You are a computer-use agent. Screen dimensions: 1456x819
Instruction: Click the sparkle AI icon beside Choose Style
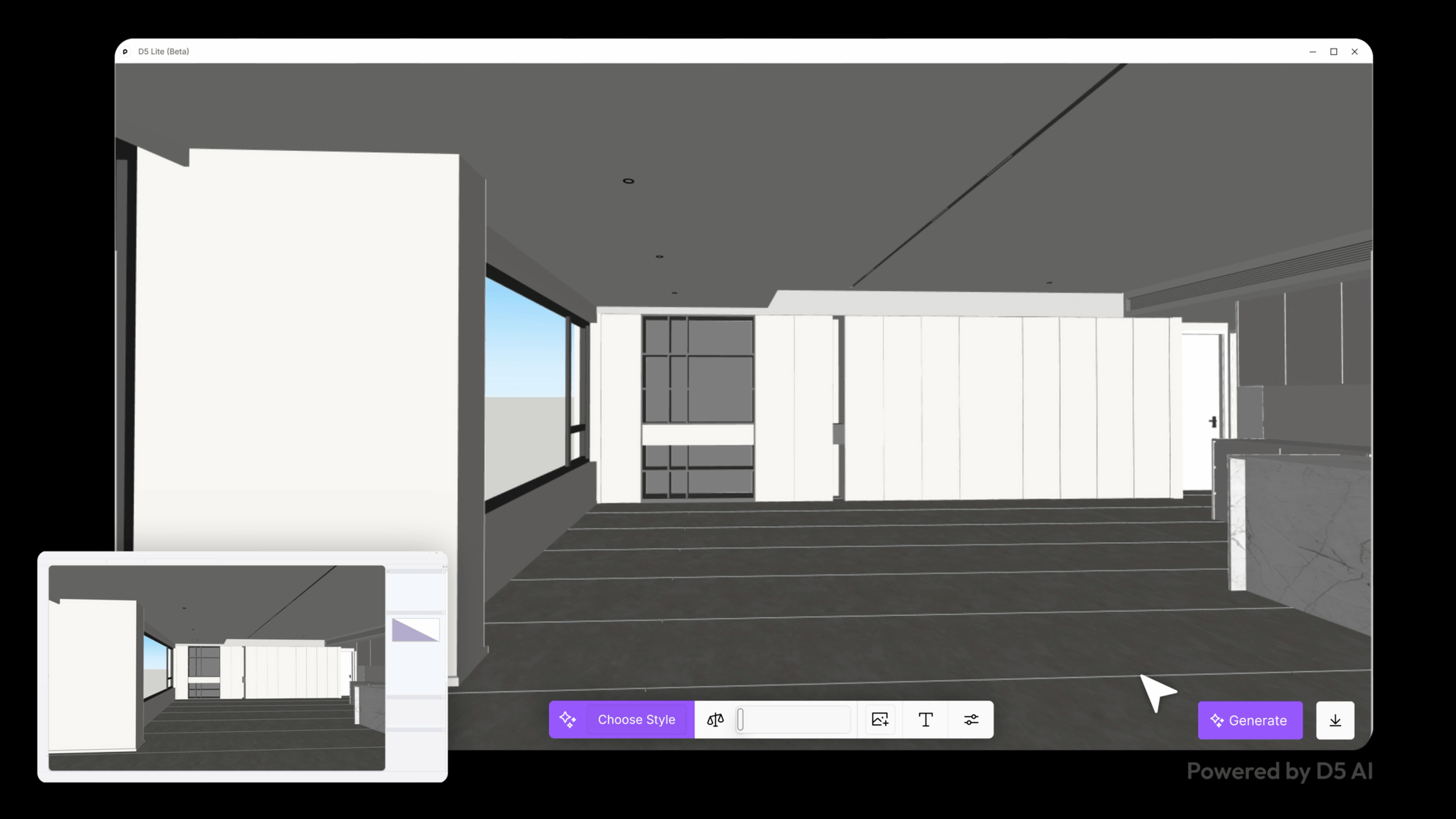coord(568,720)
